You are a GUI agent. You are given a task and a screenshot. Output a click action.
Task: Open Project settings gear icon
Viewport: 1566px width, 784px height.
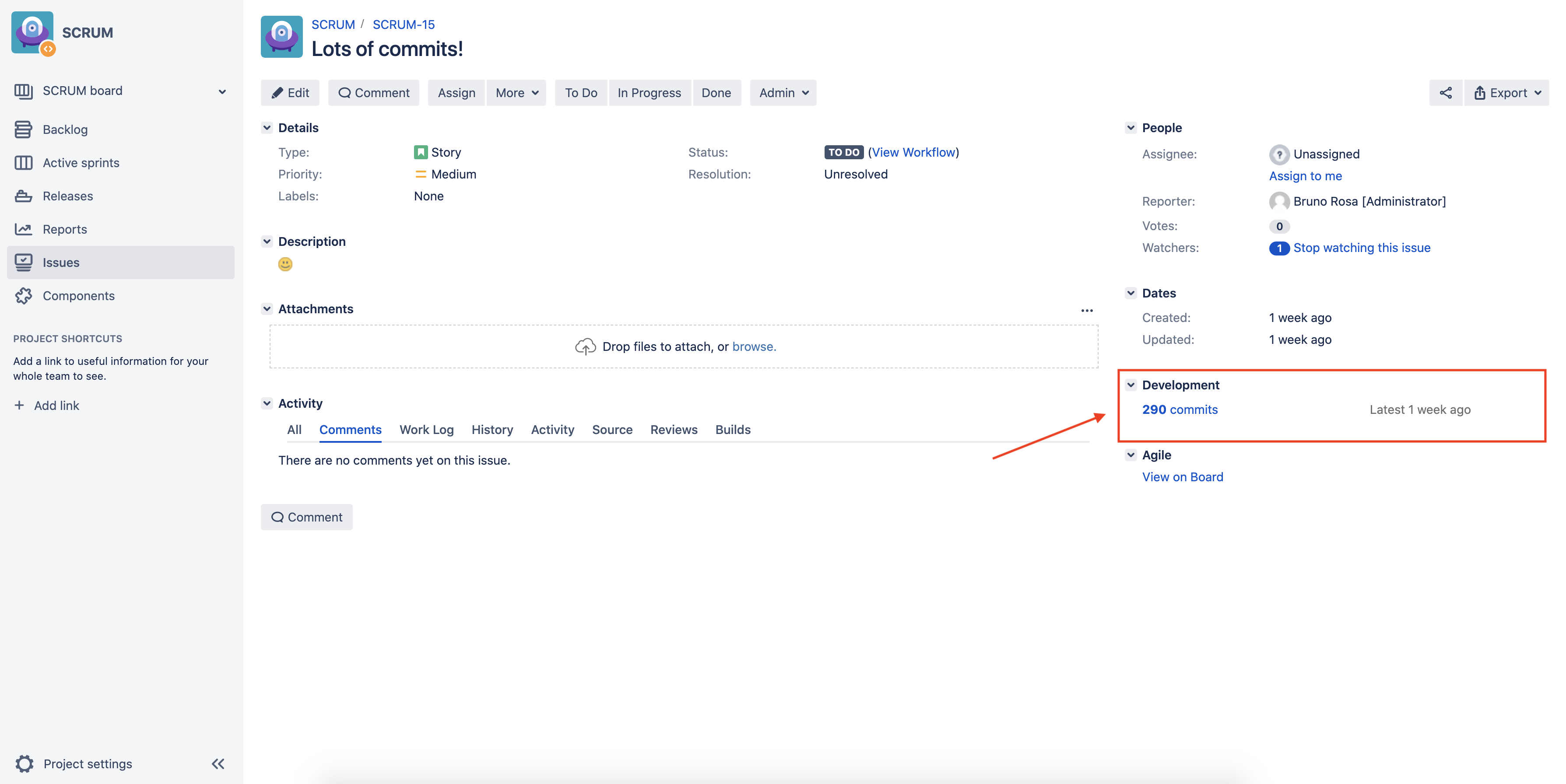tap(25, 763)
